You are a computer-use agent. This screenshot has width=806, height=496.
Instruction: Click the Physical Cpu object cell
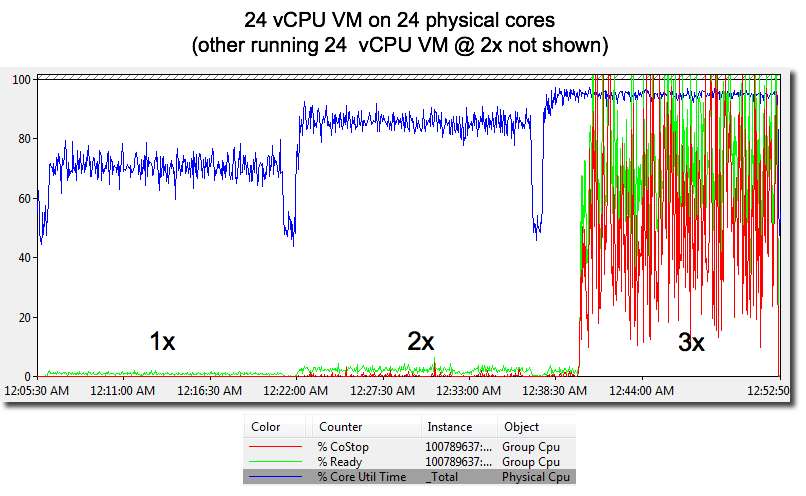(x=536, y=477)
